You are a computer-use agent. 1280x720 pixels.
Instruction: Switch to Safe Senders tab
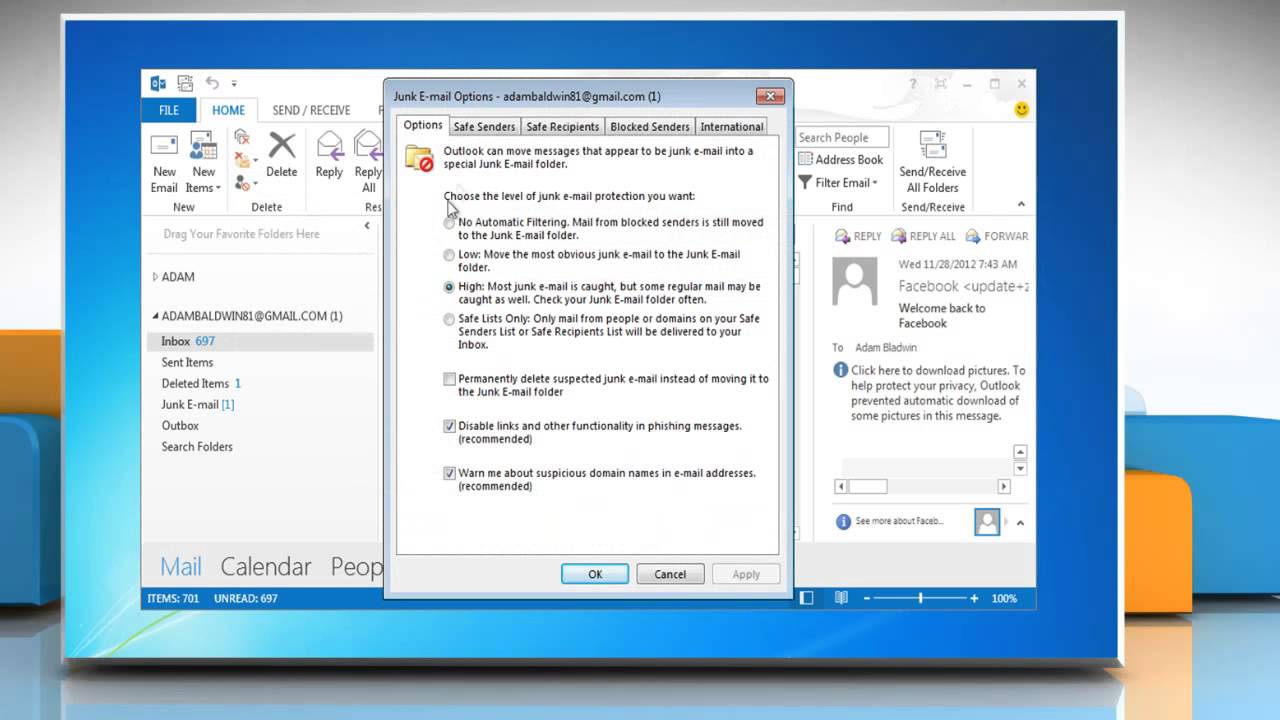[x=484, y=127]
